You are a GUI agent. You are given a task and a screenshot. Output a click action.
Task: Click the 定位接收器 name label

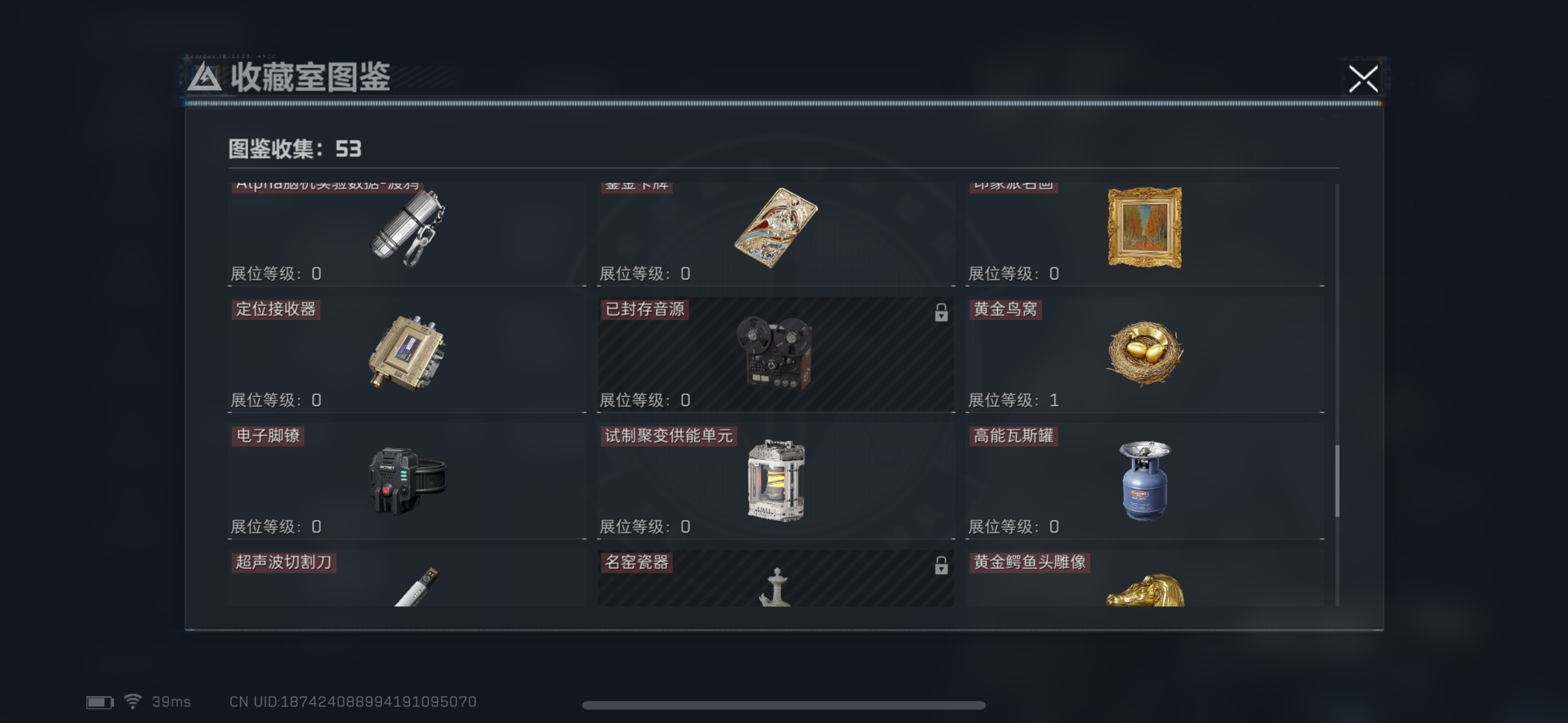(x=276, y=309)
